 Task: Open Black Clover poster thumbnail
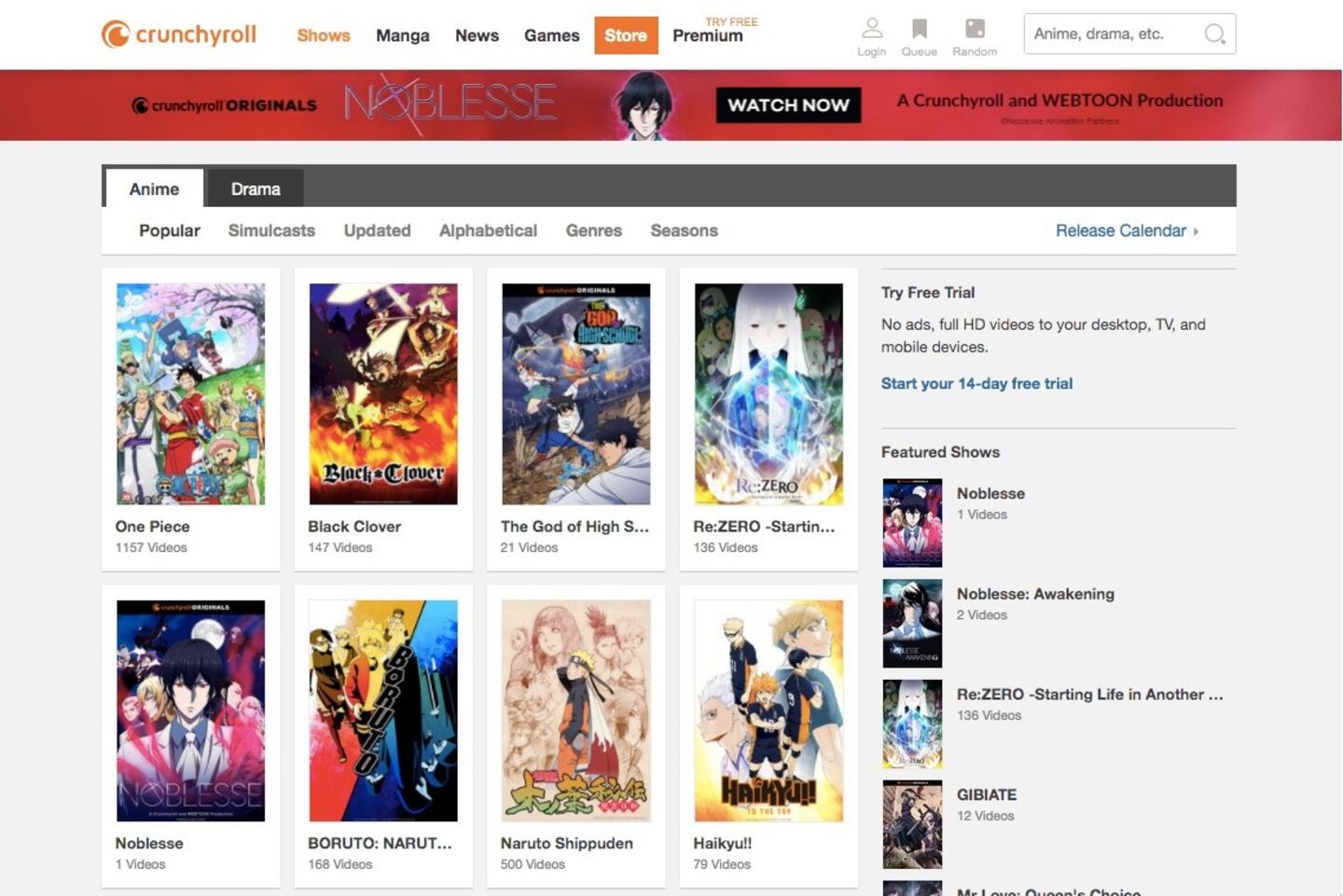[x=383, y=394]
